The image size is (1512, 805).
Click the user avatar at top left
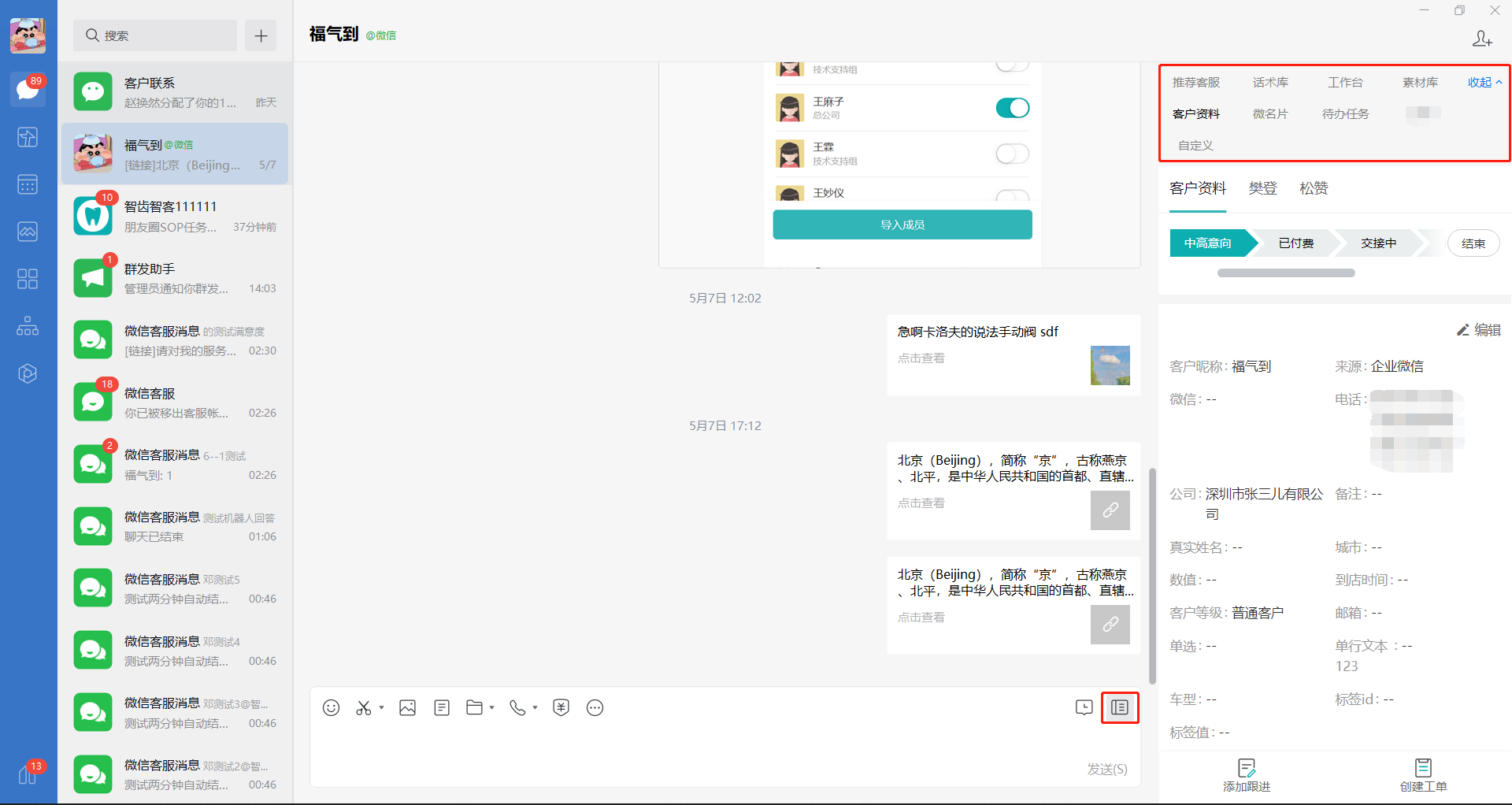28,35
